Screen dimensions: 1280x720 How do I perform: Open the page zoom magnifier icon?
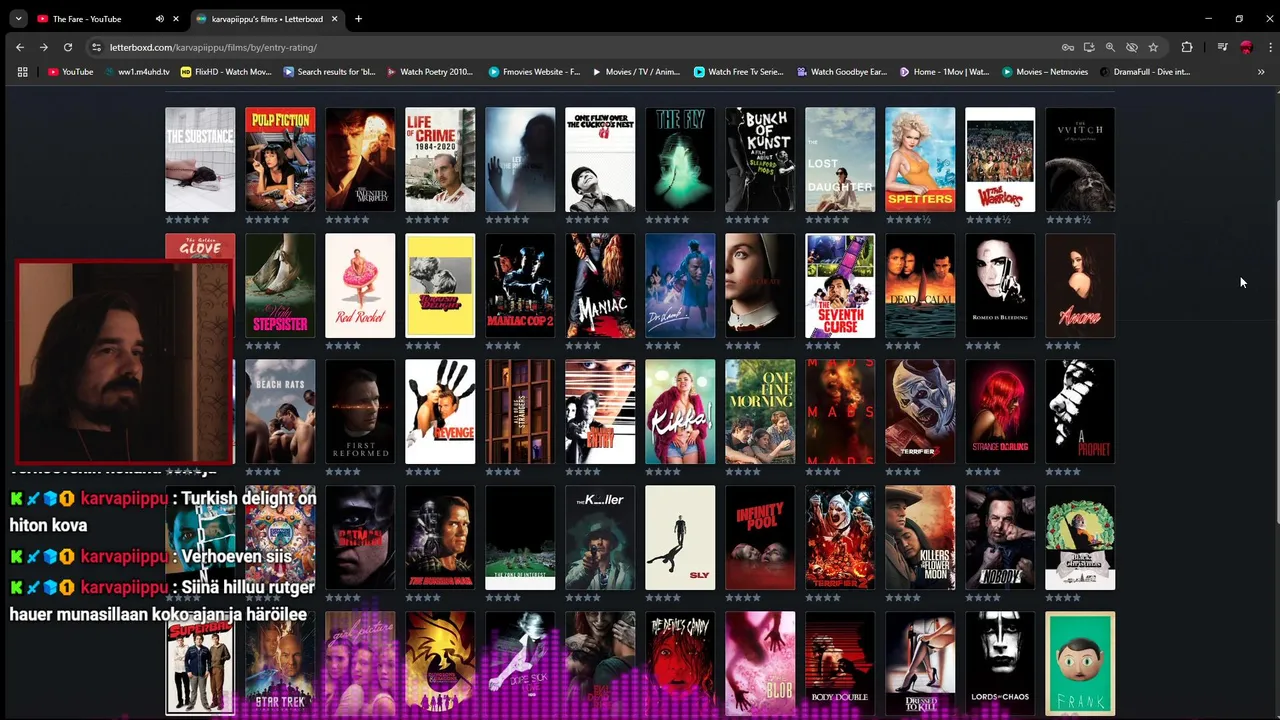pyautogui.click(x=1110, y=47)
